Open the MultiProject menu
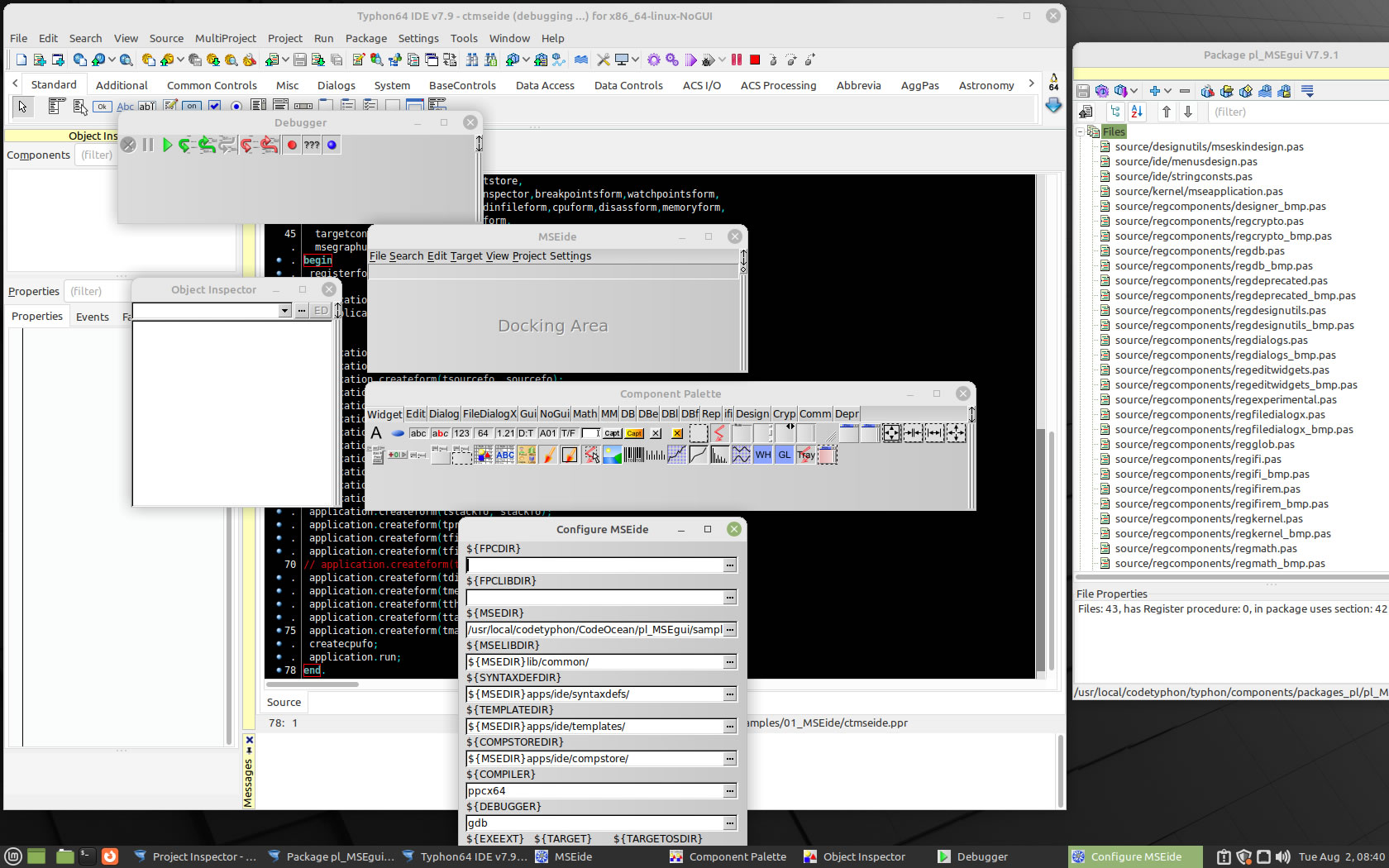The width and height of the screenshot is (1389, 868). [226, 38]
